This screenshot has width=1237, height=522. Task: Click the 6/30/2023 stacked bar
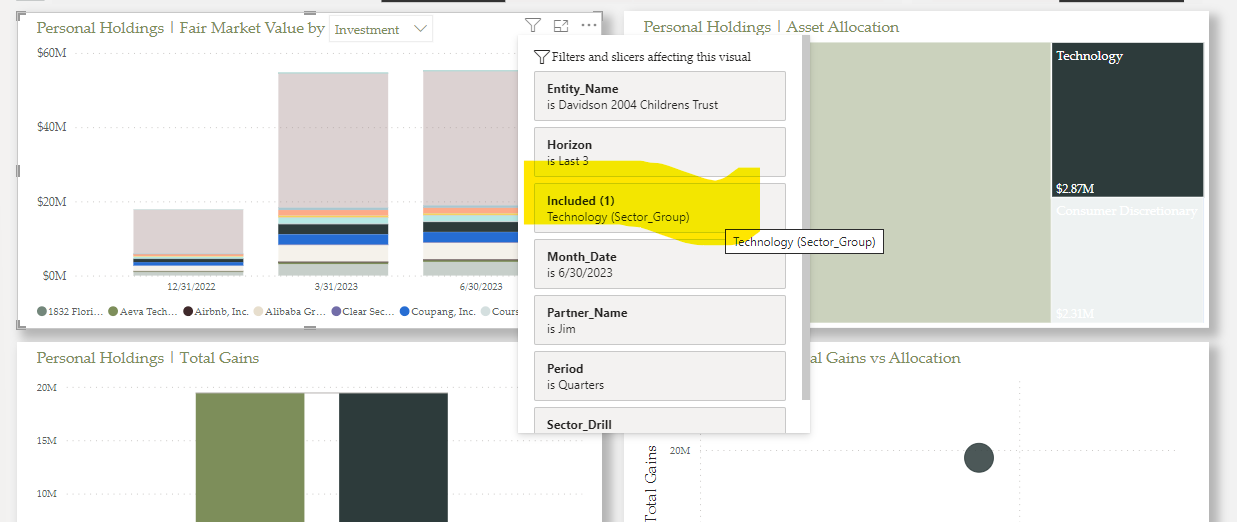coord(470,173)
